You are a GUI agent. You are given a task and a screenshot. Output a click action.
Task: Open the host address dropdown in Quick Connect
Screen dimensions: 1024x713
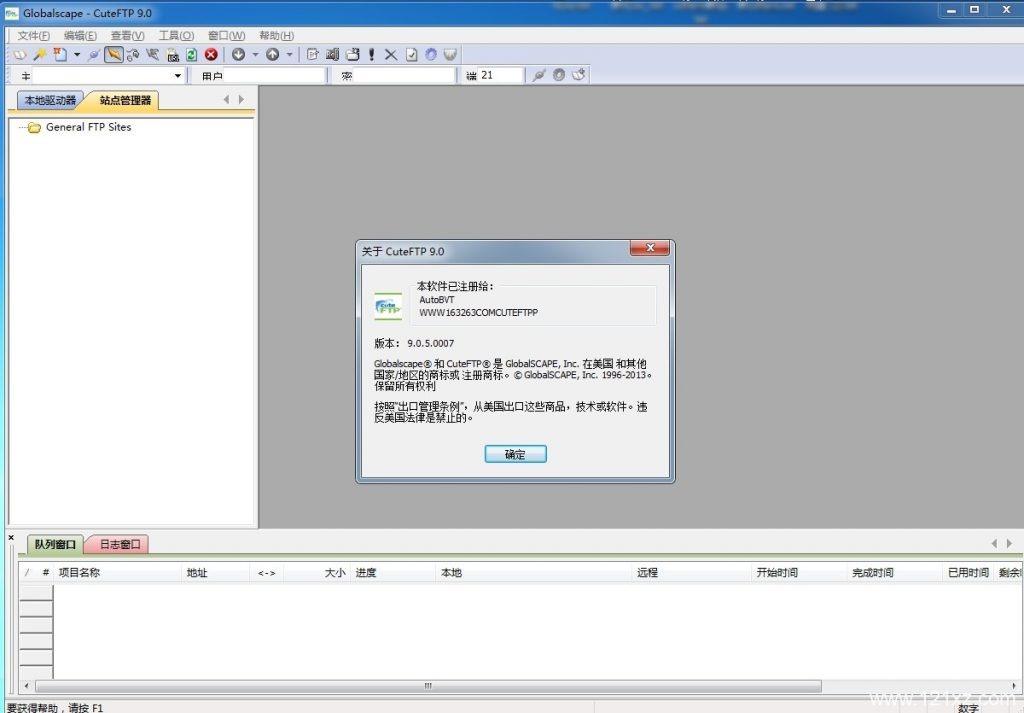178,76
